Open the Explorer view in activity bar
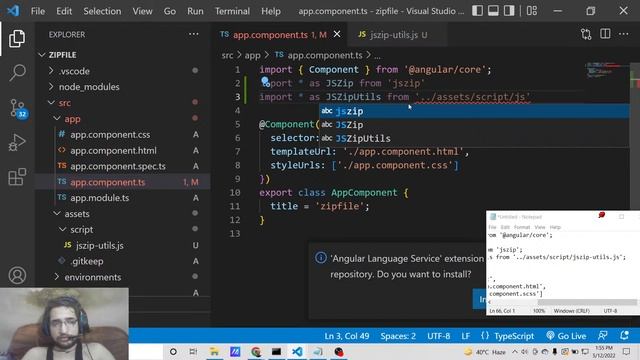Screen dimensions: 640x360 click(x=17, y=38)
